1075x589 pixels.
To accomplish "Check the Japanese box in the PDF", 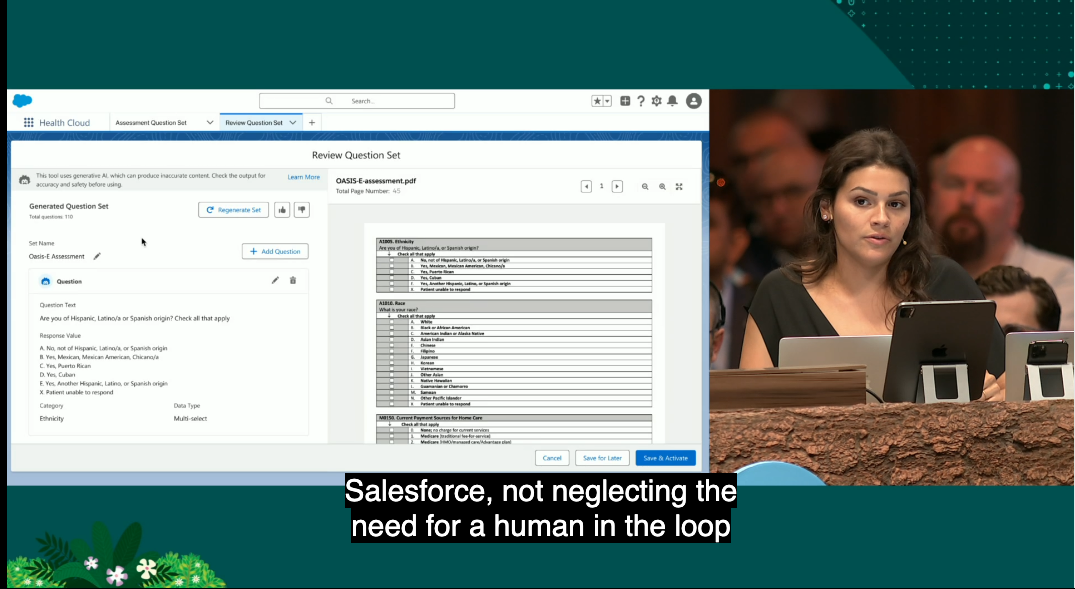I will click(x=392, y=357).
